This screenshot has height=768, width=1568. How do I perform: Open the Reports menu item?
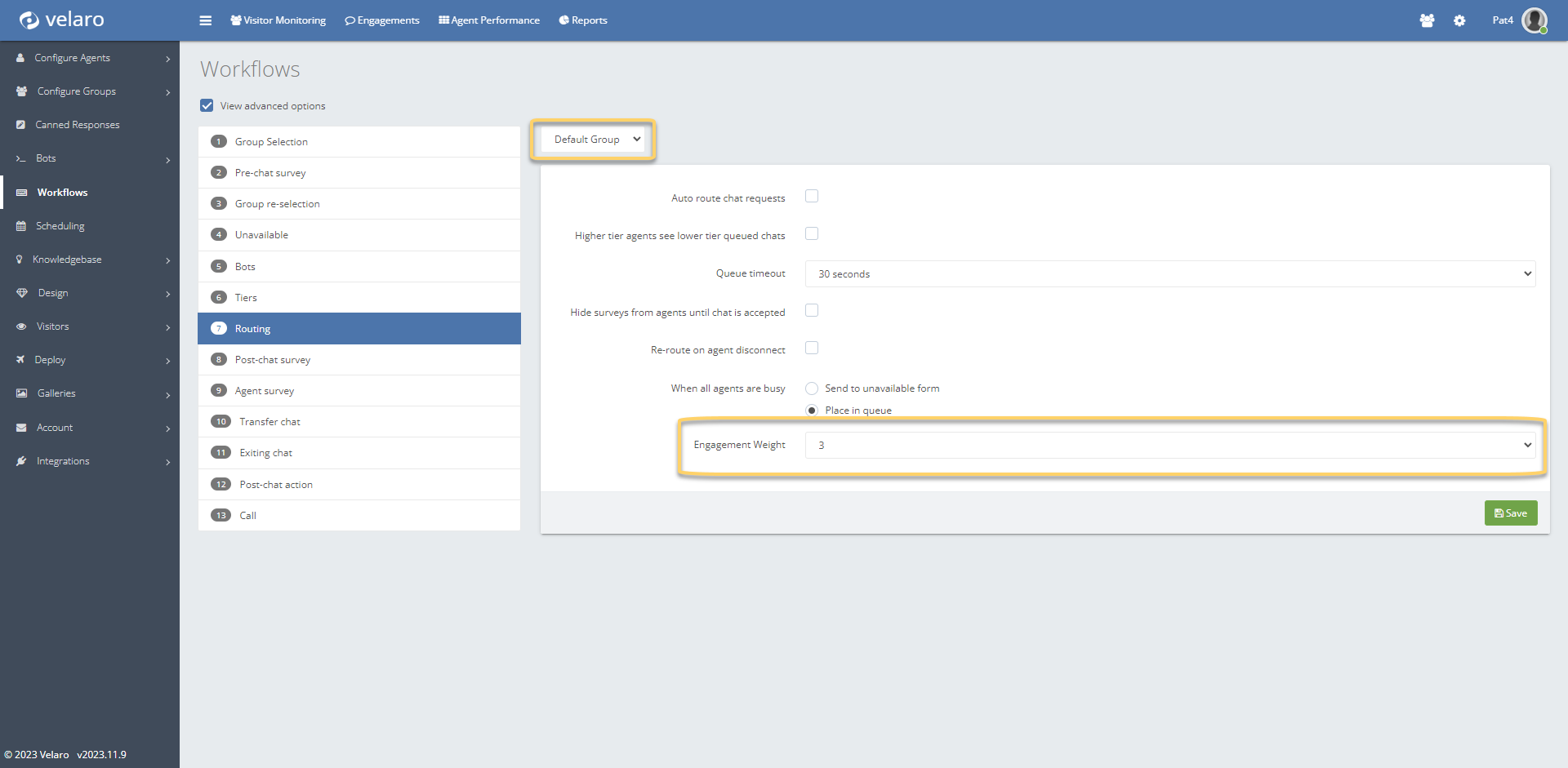583,20
